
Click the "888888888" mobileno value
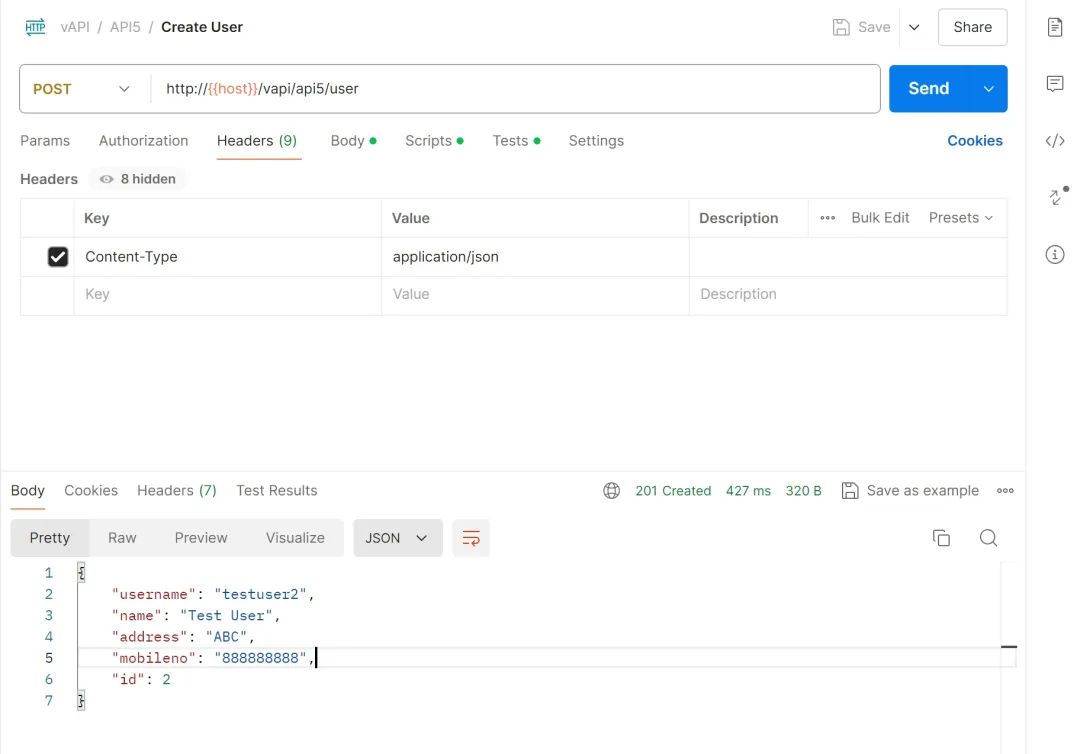(260, 658)
